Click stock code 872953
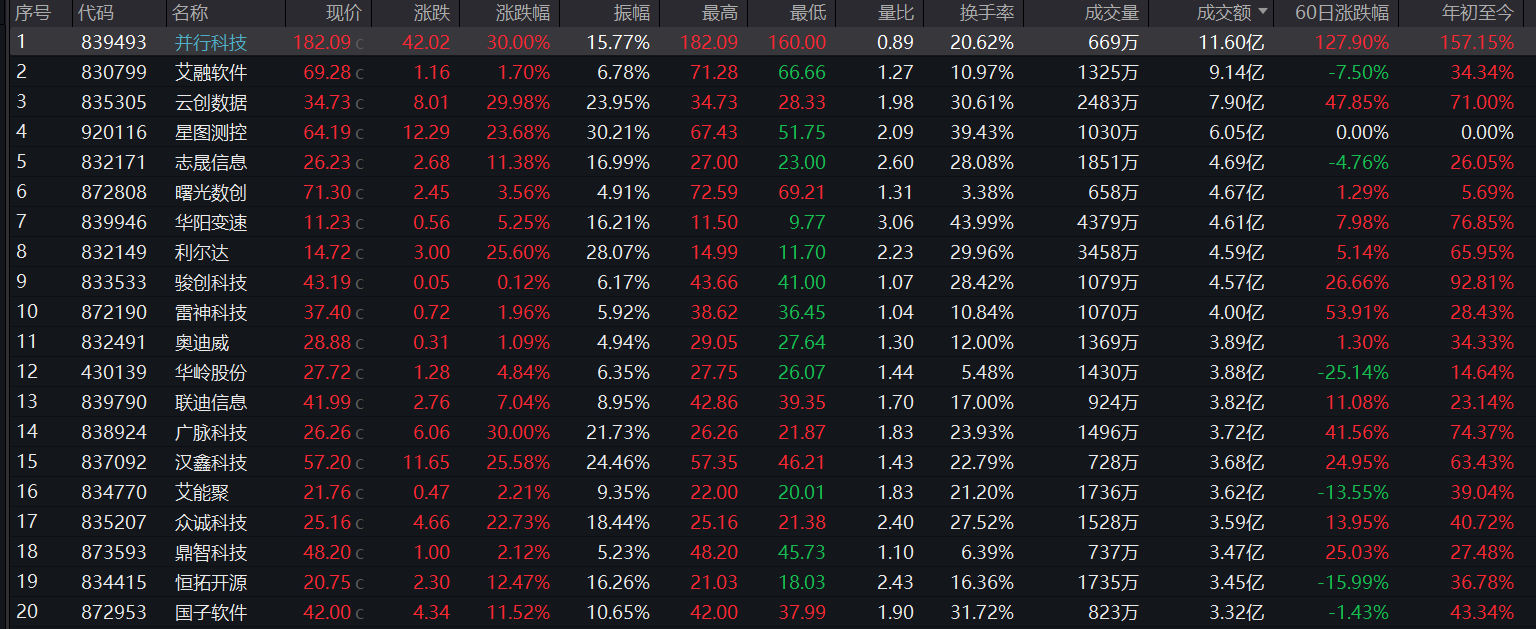 click(x=114, y=612)
